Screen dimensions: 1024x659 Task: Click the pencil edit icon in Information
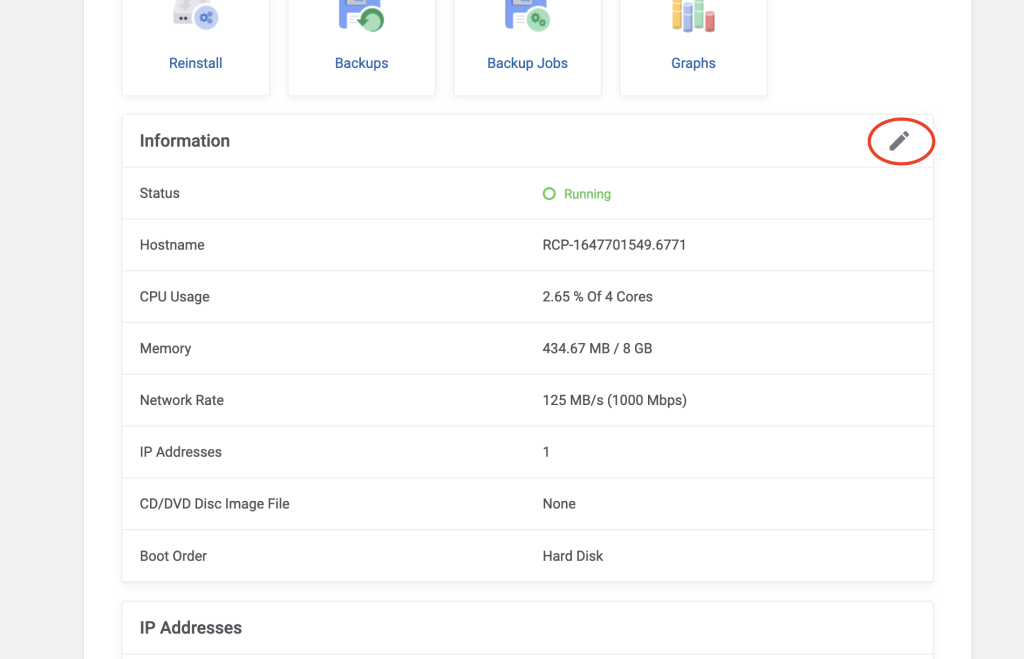tap(899, 141)
